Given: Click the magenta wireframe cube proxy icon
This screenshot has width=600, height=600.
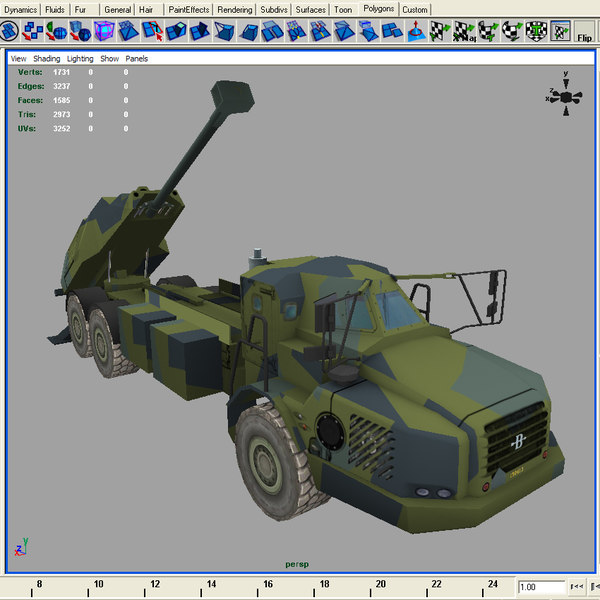Looking at the screenshot, I should [104, 31].
